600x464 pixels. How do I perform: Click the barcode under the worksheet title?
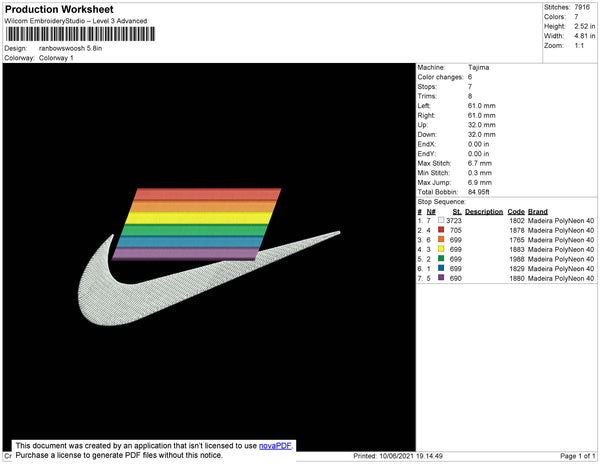pyautogui.click(x=80, y=34)
